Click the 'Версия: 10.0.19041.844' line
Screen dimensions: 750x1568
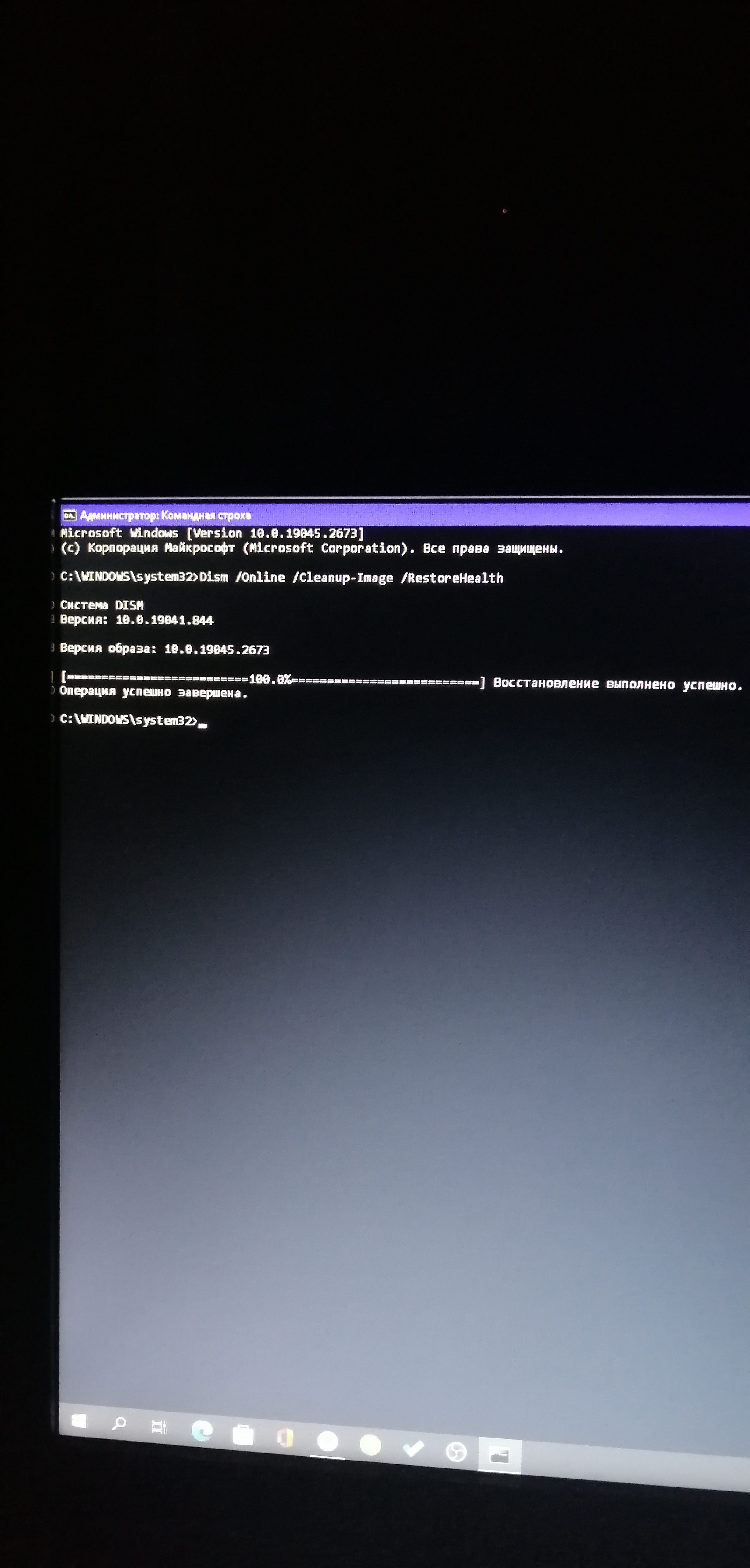(136, 620)
